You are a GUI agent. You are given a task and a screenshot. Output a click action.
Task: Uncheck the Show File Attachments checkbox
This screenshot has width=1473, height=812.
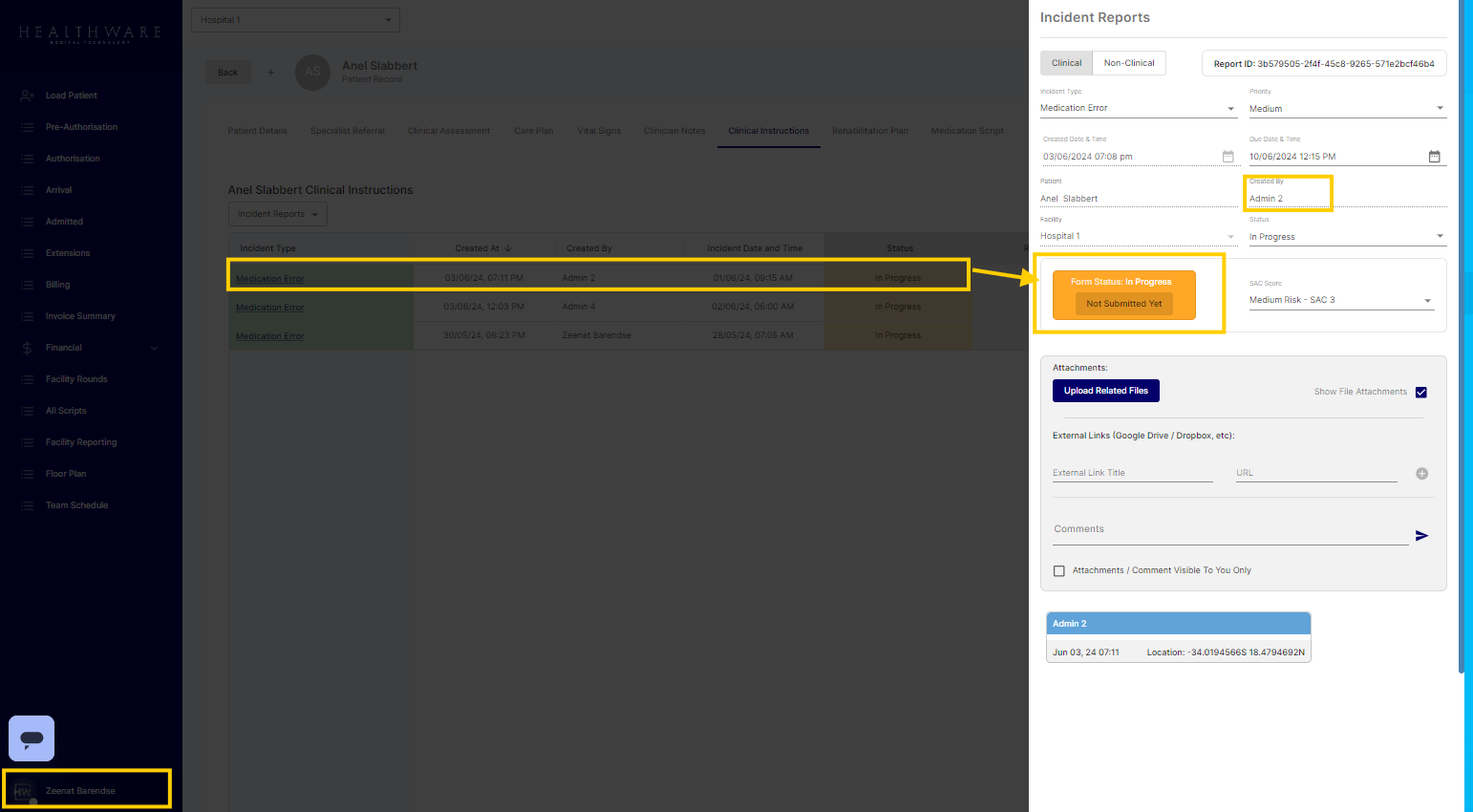point(1421,393)
